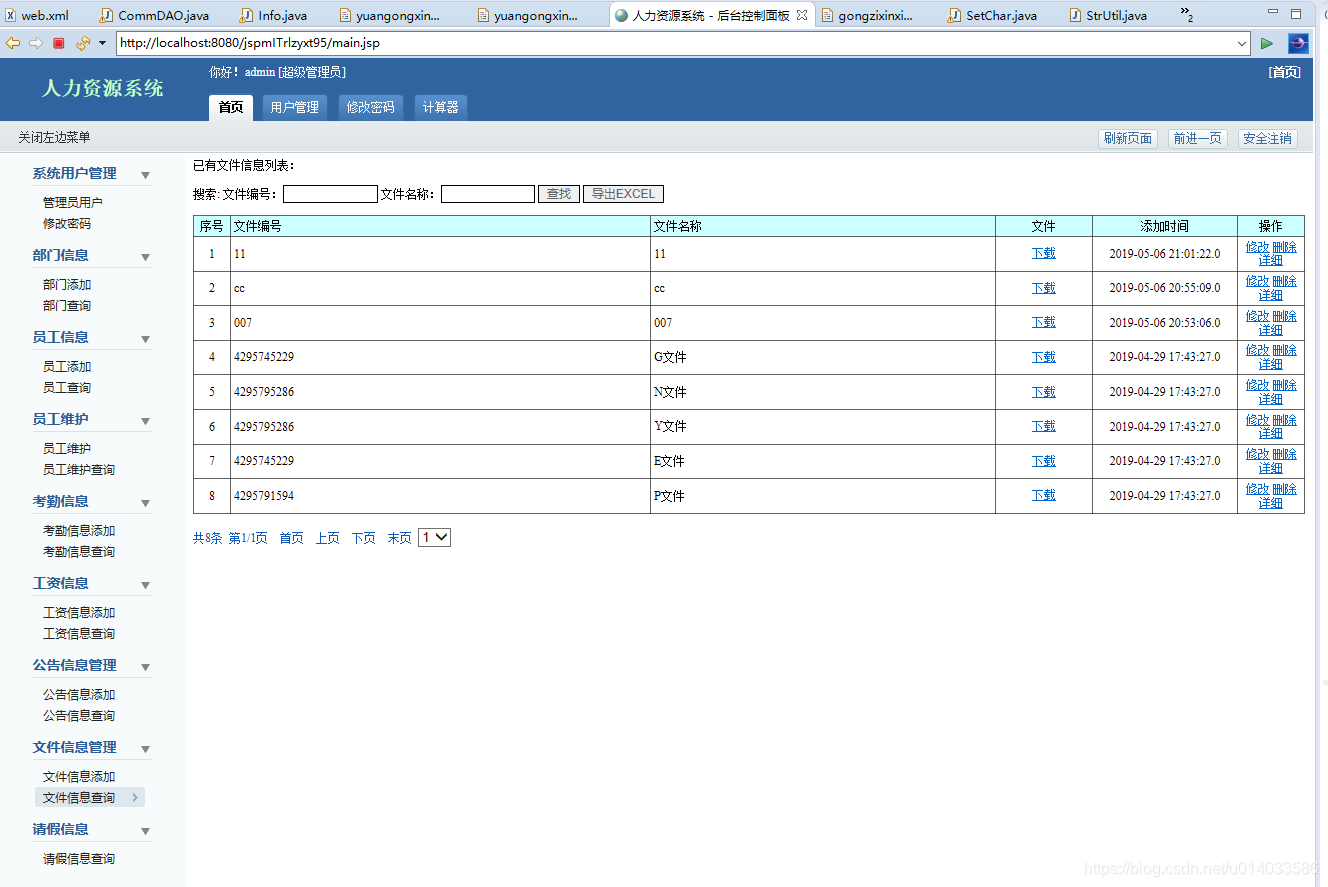This screenshot has width=1328, height=887.
Task: Select the 修改密码 navigation tab
Action: 370,107
